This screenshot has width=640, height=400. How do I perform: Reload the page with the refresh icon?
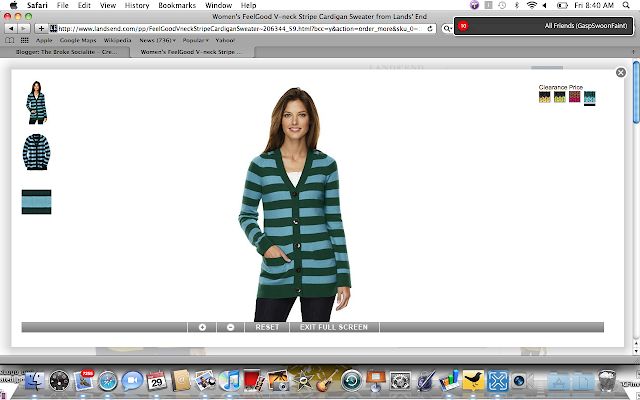coord(430,29)
